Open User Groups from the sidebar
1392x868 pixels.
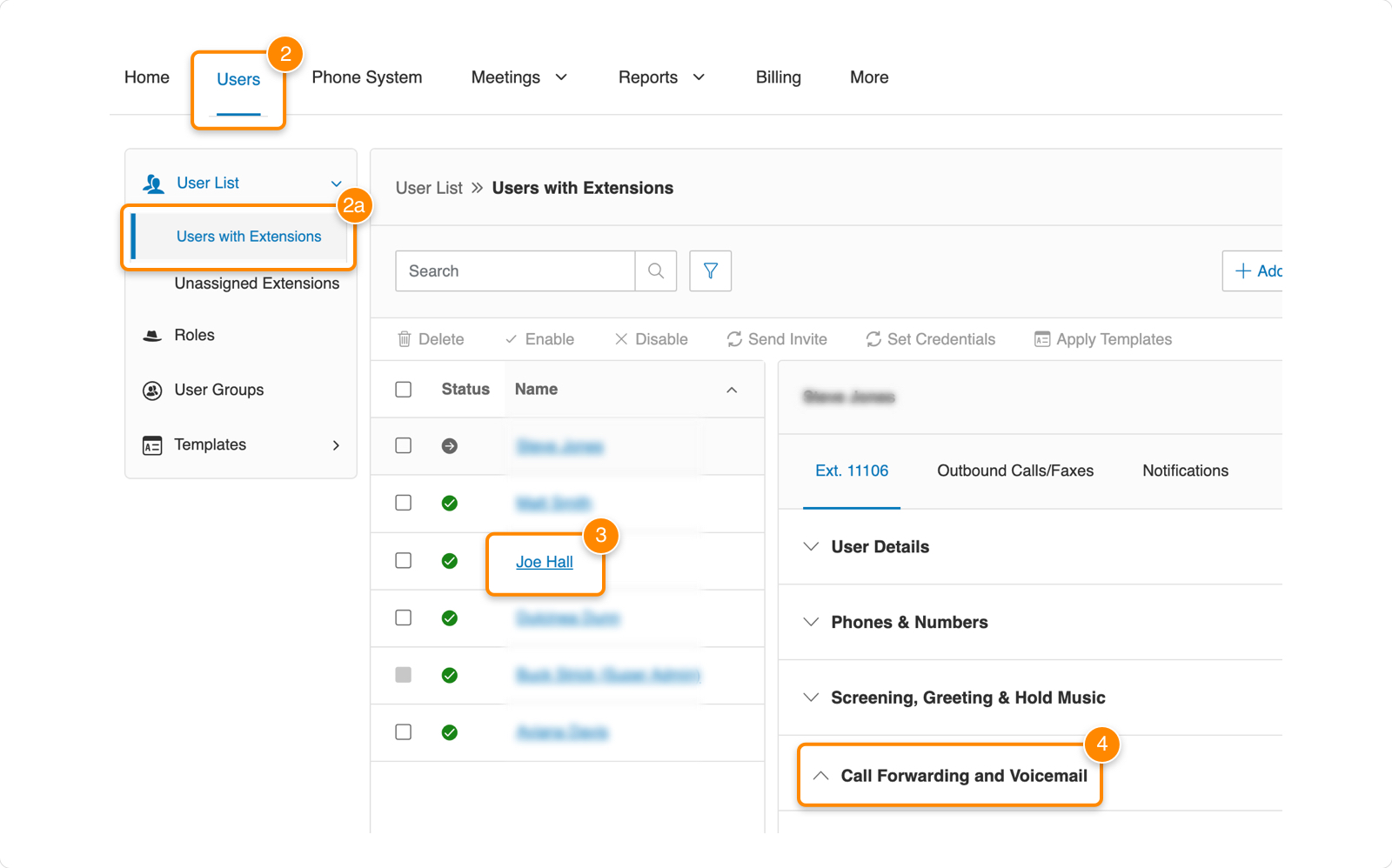click(x=218, y=390)
